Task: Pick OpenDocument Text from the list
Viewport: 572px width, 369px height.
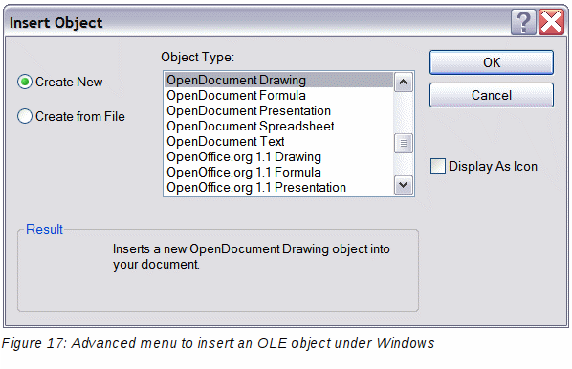Action: (x=279, y=141)
